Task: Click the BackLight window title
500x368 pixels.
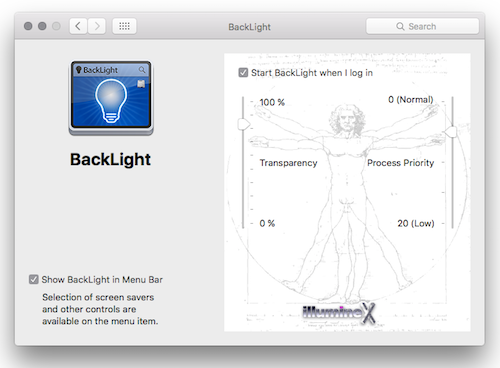Action: point(249,27)
